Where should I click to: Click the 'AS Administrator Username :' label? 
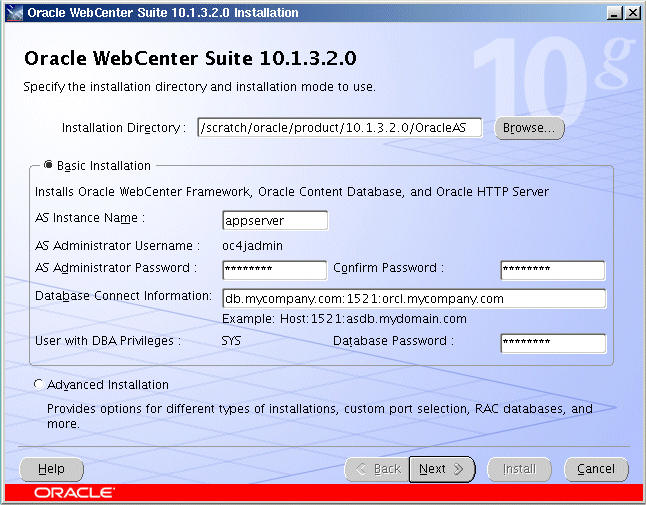tap(117, 246)
